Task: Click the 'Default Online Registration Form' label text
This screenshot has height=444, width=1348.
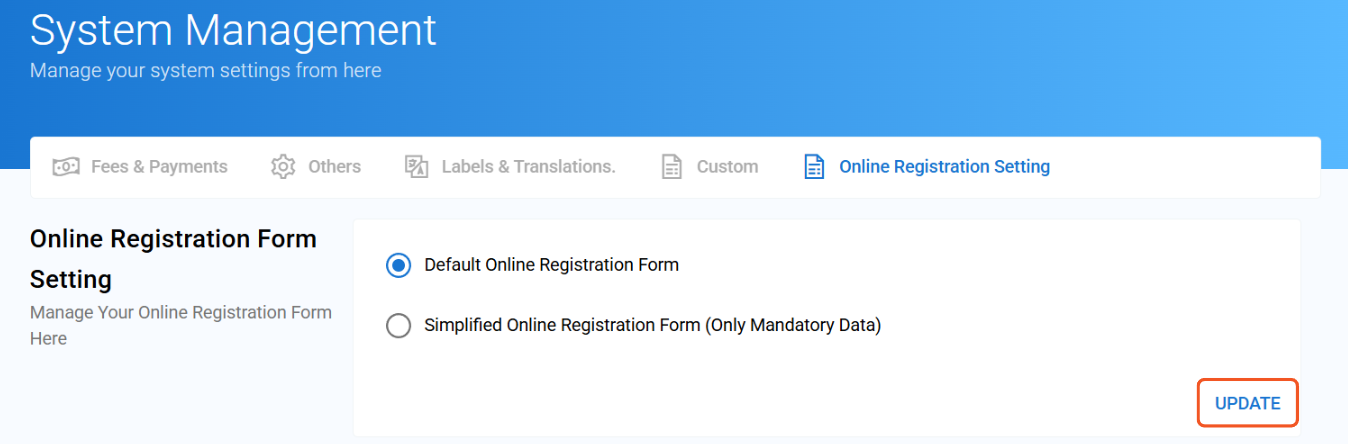Action: (551, 265)
